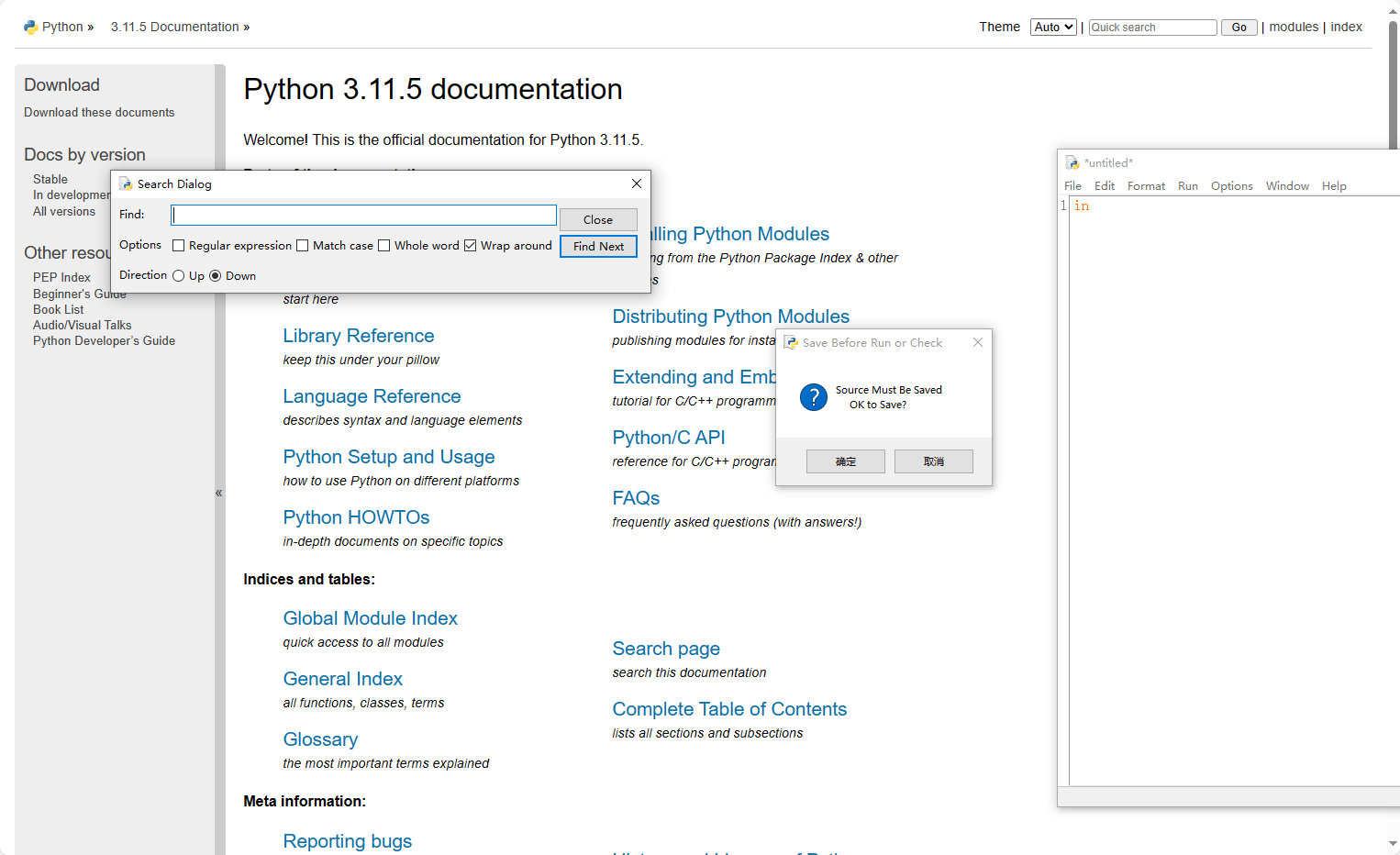Click the IDLE icon in untitled window title
The image size is (1400, 855).
point(1072,162)
